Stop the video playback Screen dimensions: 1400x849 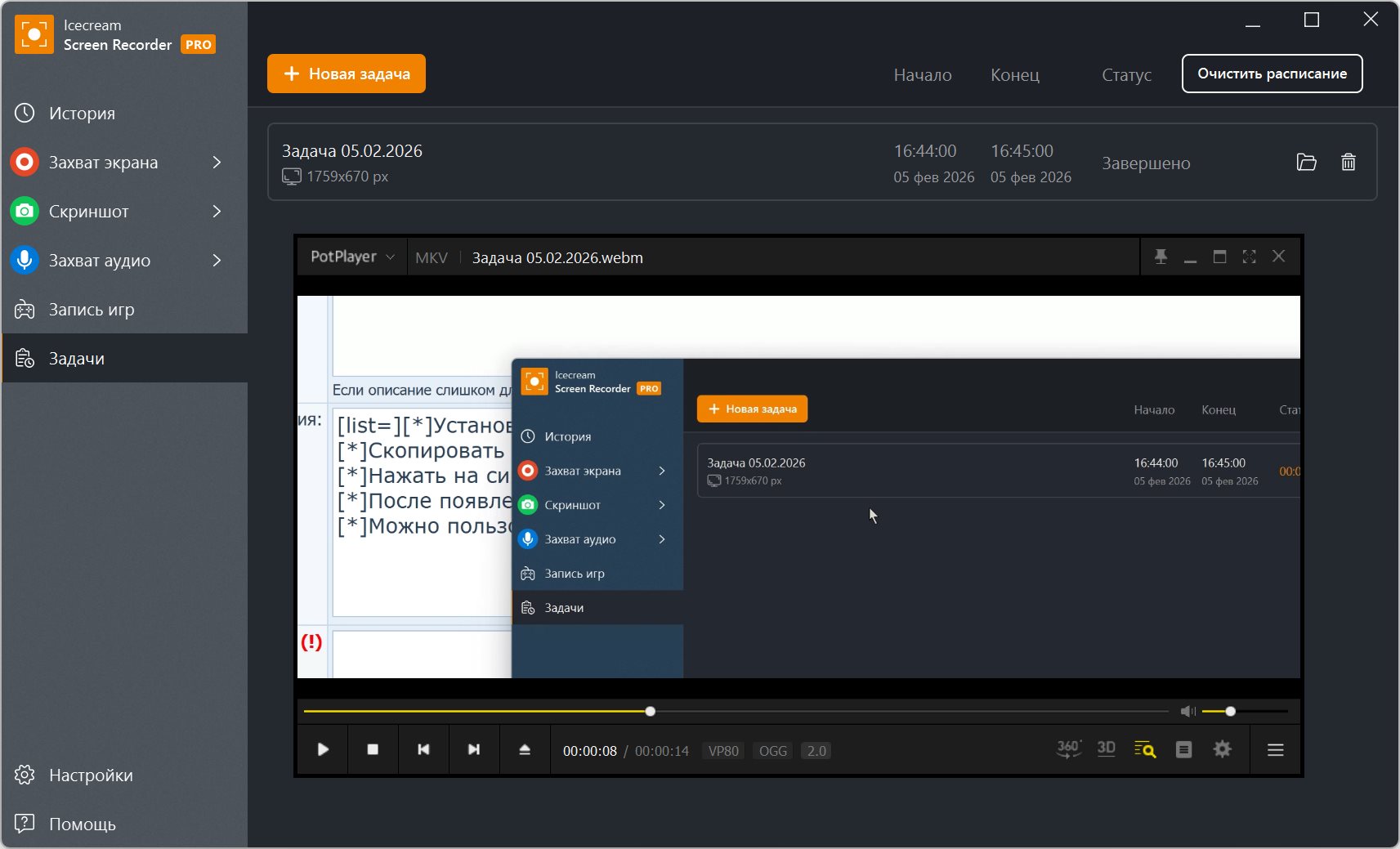click(373, 749)
